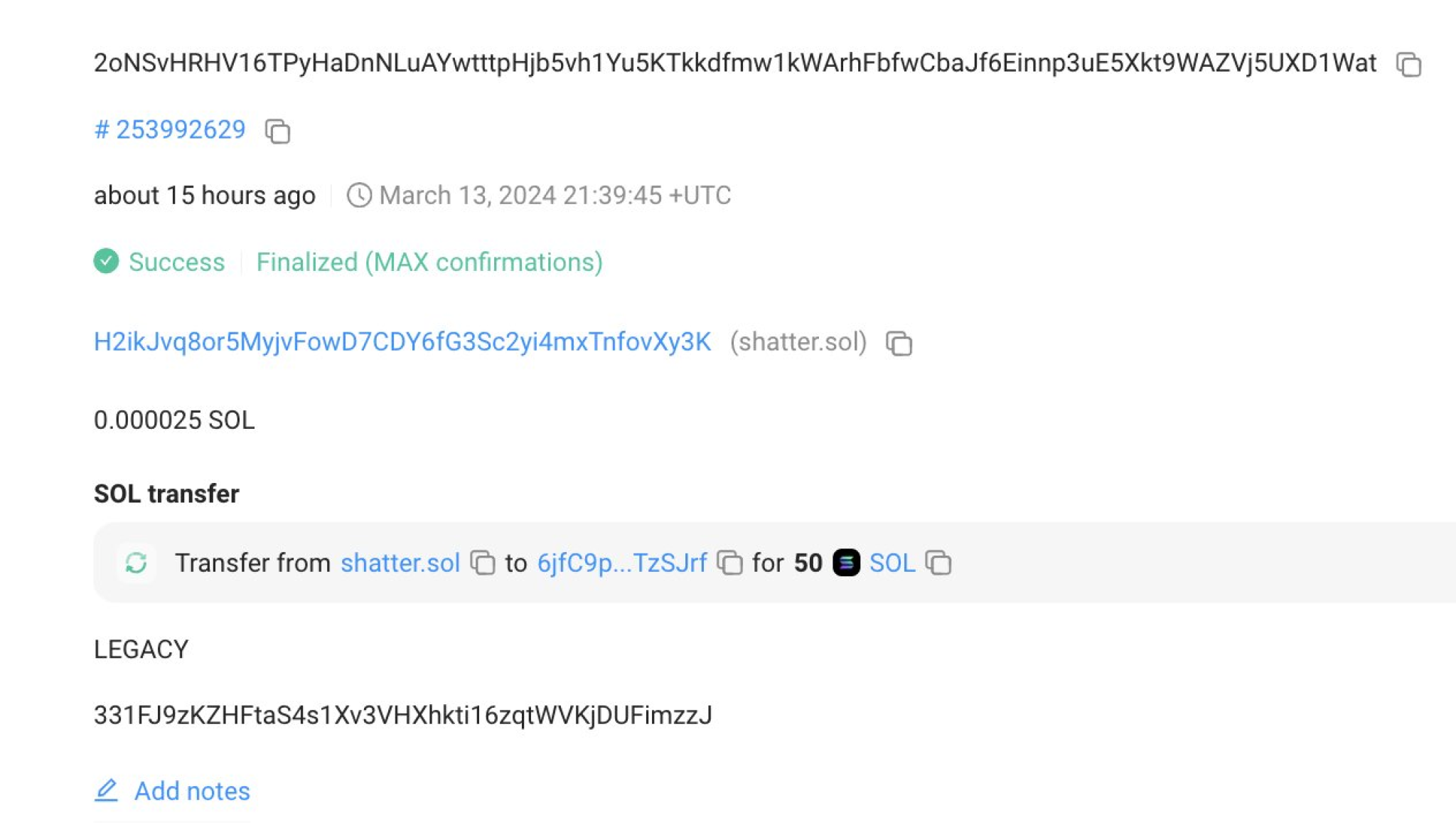Click Add notes

[x=192, y=790]
